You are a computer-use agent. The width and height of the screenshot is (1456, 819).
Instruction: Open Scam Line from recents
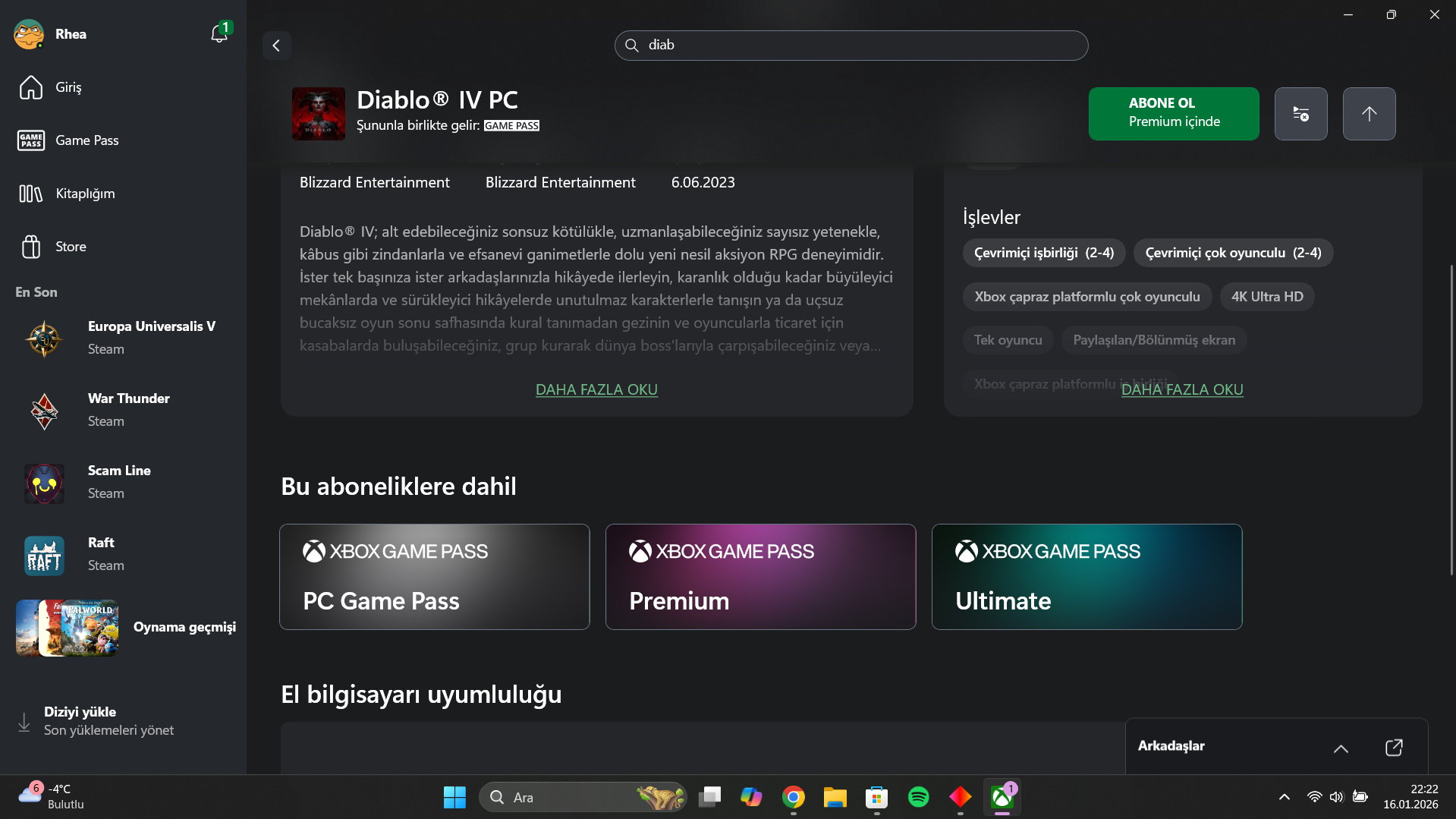tap(123, 482)
